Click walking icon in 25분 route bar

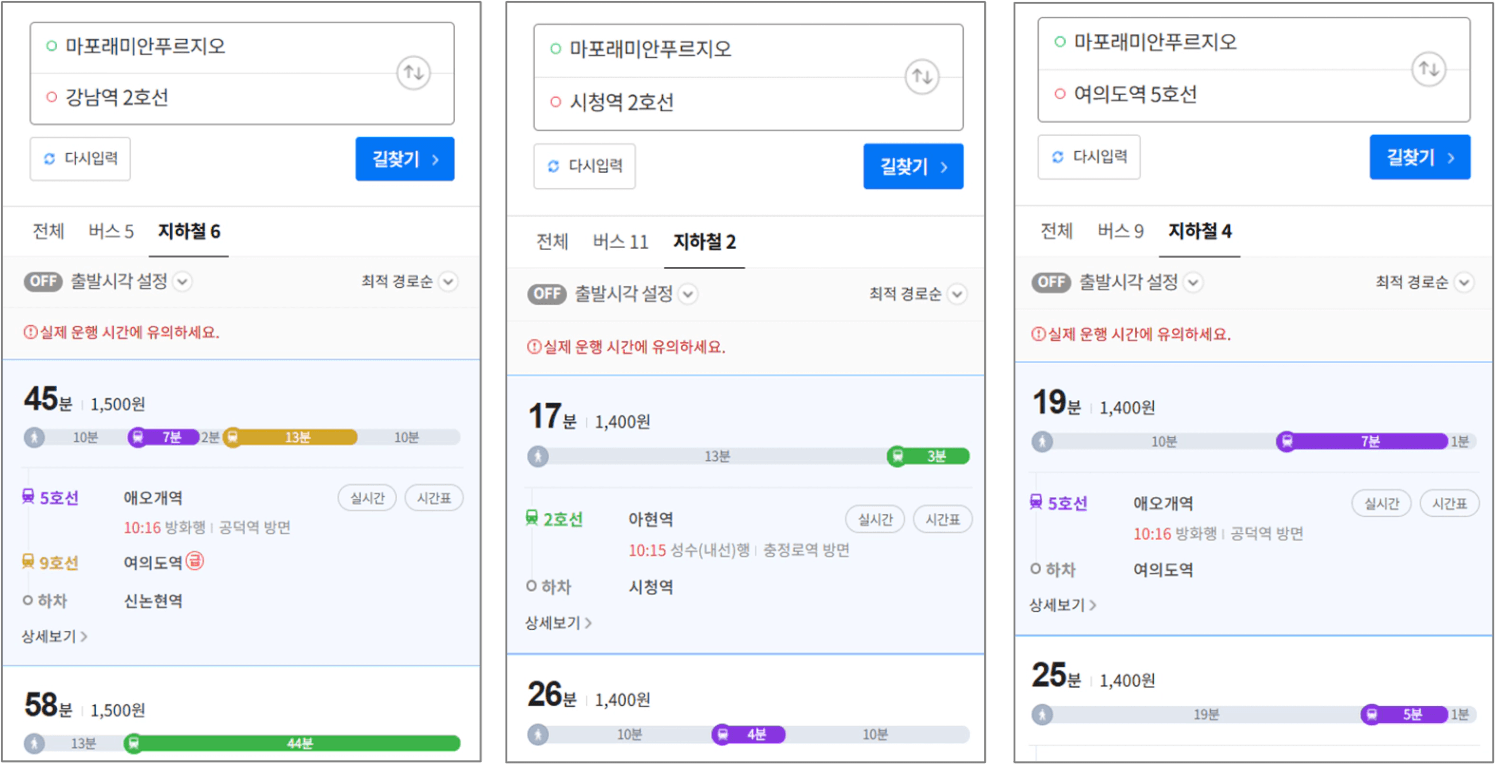pos(1043,714)
